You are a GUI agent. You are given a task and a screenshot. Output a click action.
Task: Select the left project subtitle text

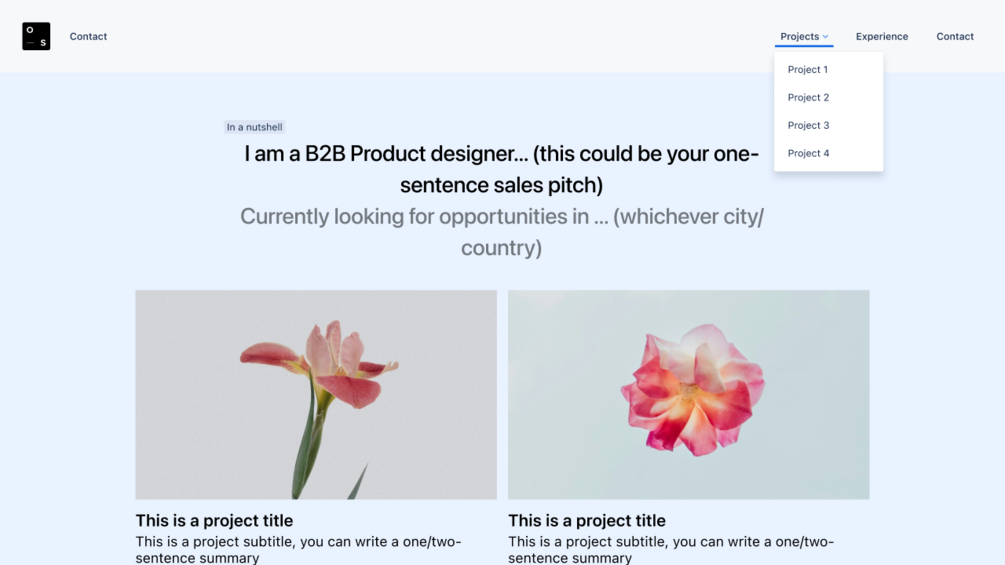(x=298, y=549)
